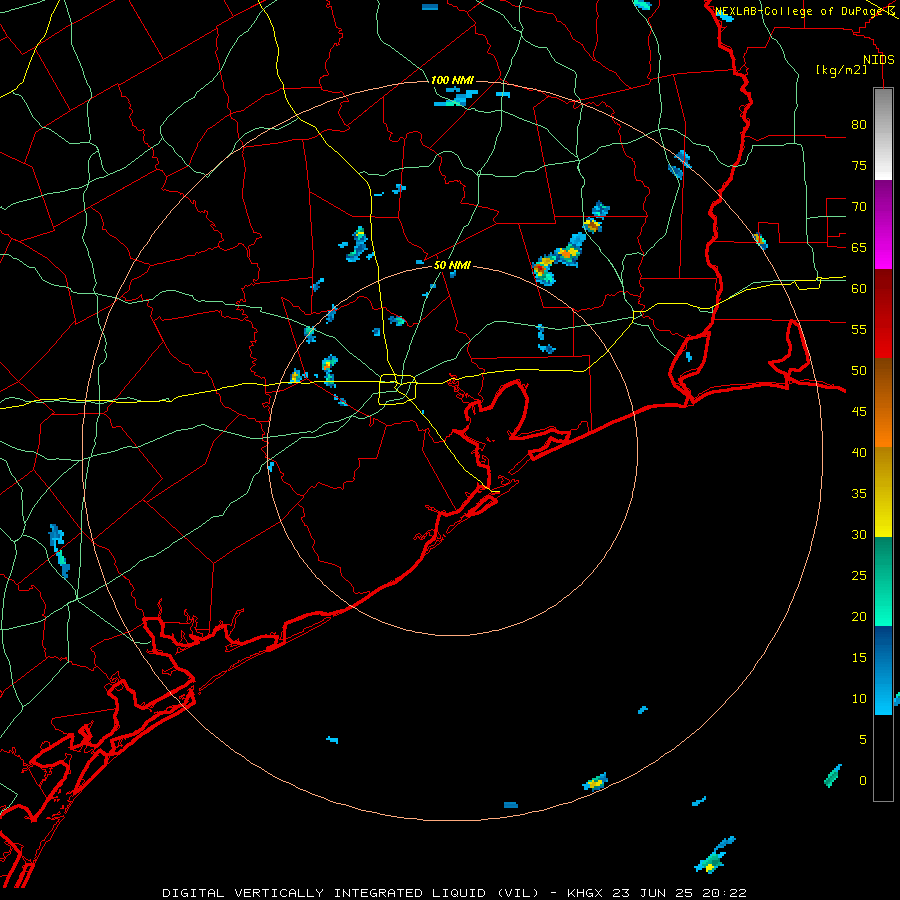
Task: Click the white-gray segment of the VIL color bar
Action: (x=883, y=134)
